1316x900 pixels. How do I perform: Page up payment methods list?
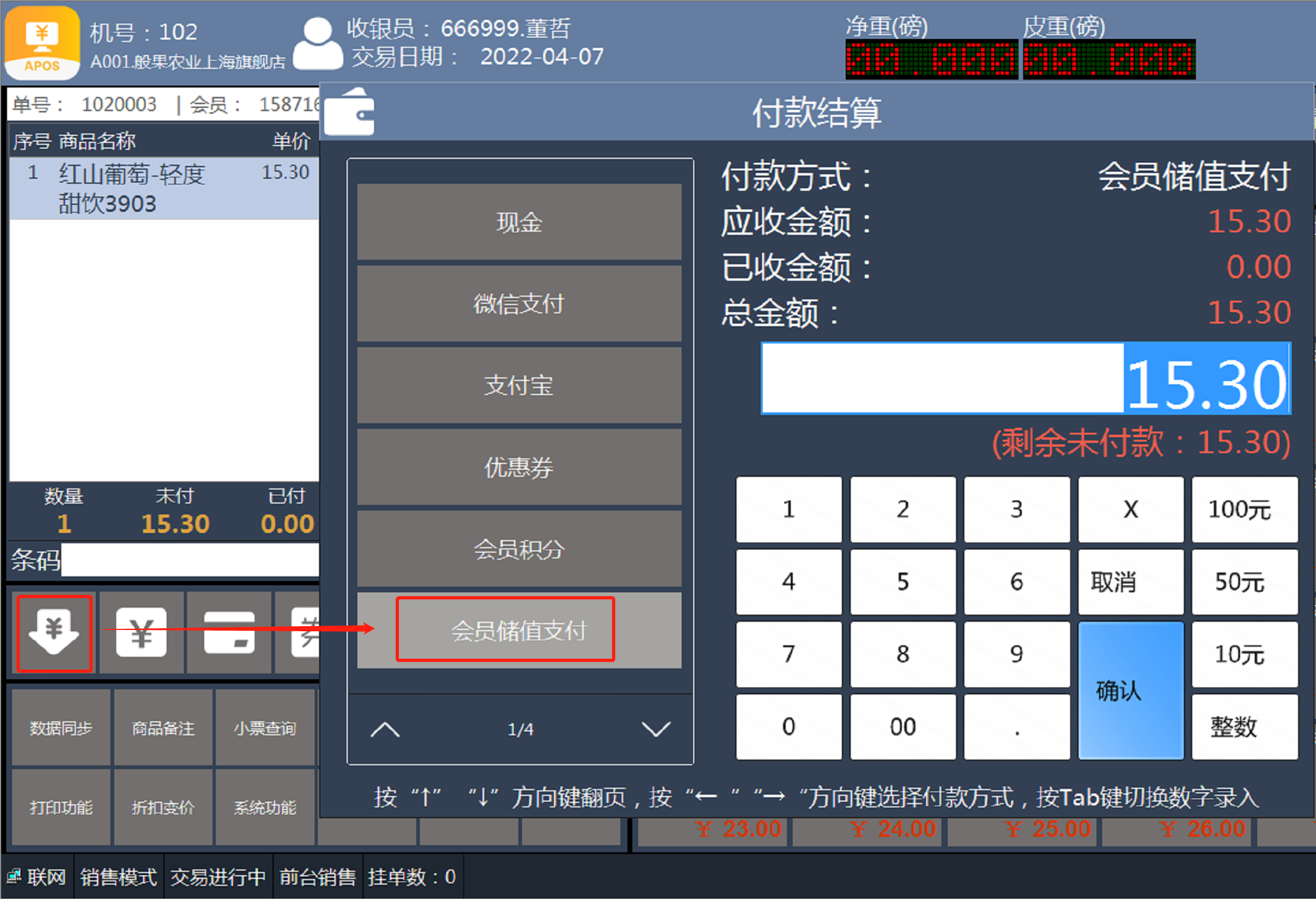tap(385, 729)
